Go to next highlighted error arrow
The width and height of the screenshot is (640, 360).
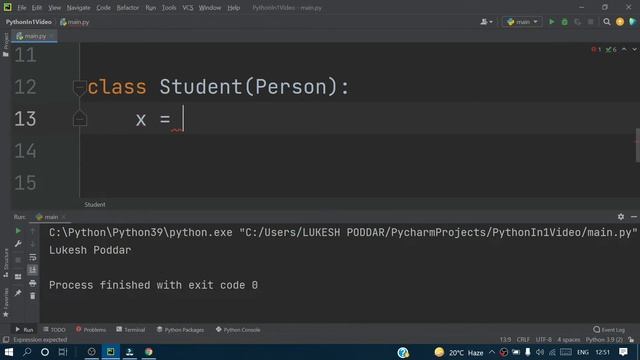tap(634, 49)
